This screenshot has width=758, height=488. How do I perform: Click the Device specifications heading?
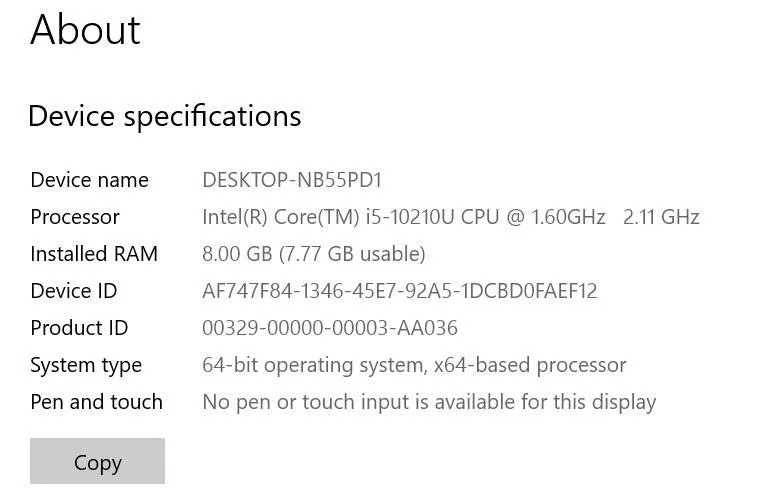coord(165,117)
